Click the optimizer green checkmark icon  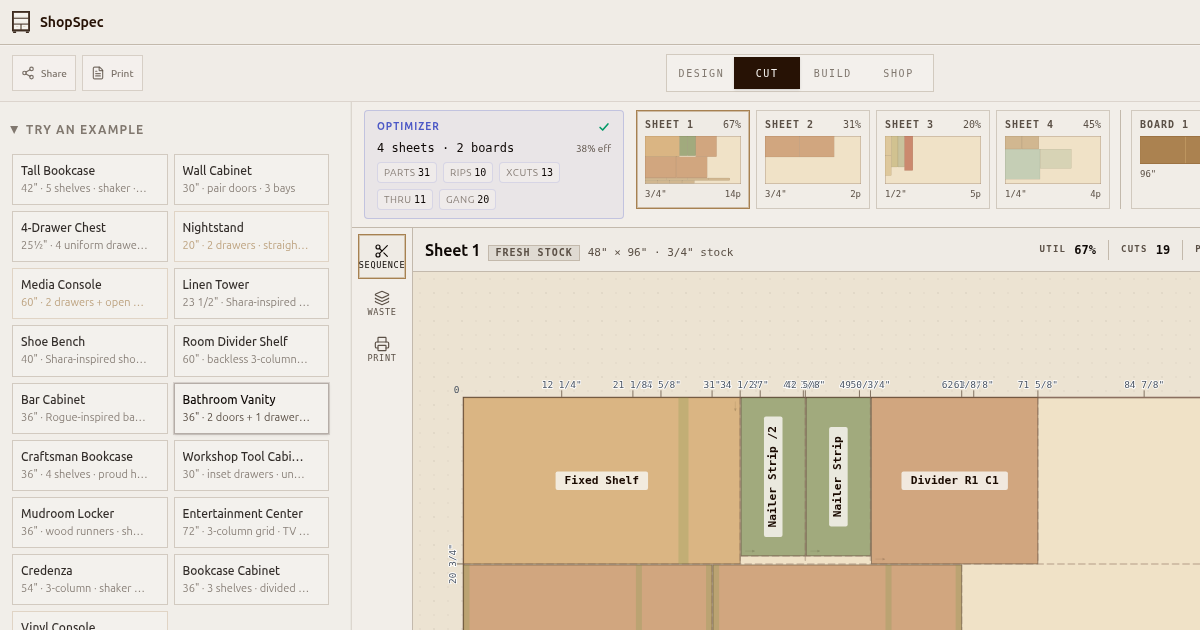point(604,127)
